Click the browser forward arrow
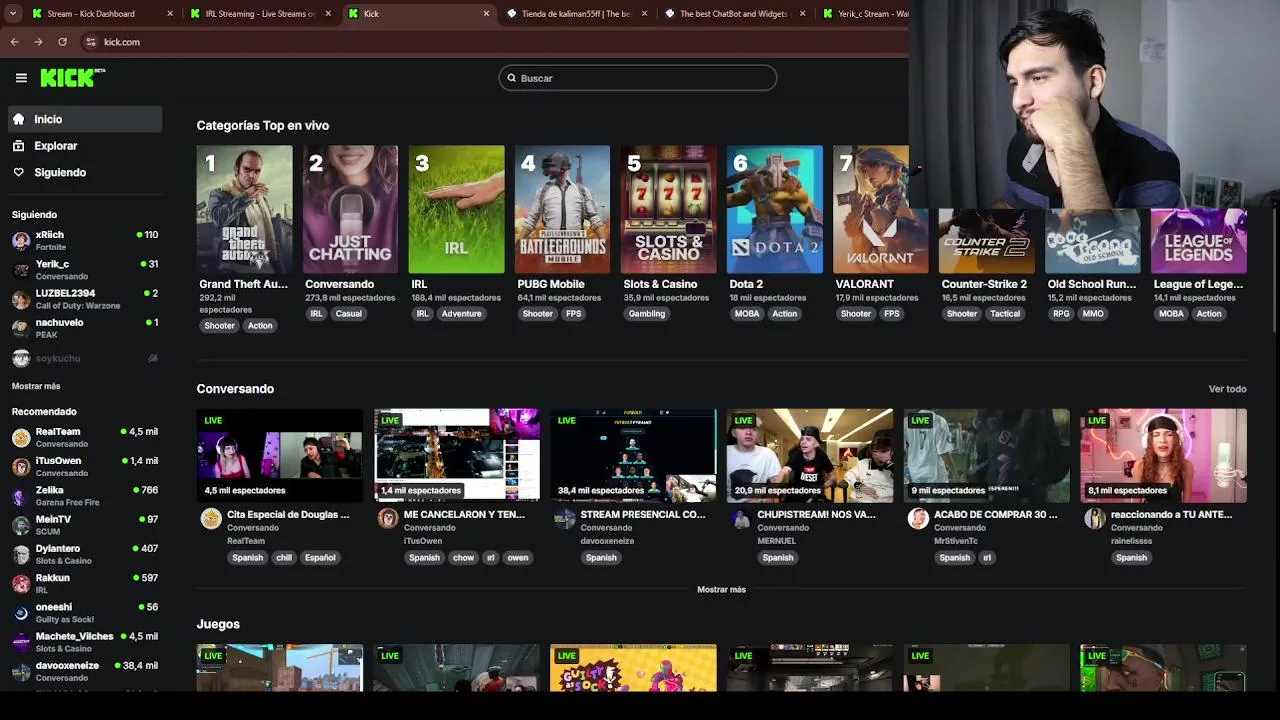1280x720 pixels. click(38, 42)
